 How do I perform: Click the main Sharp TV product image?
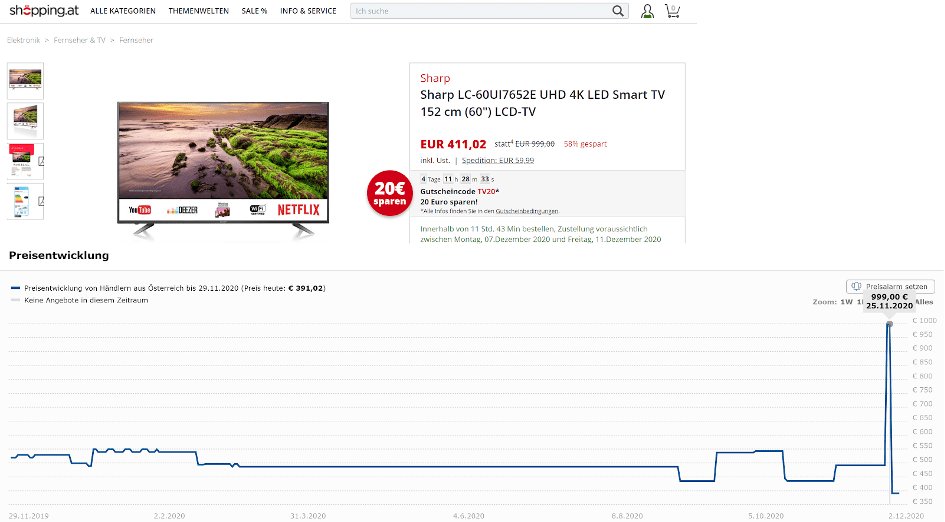coord(223,171)
